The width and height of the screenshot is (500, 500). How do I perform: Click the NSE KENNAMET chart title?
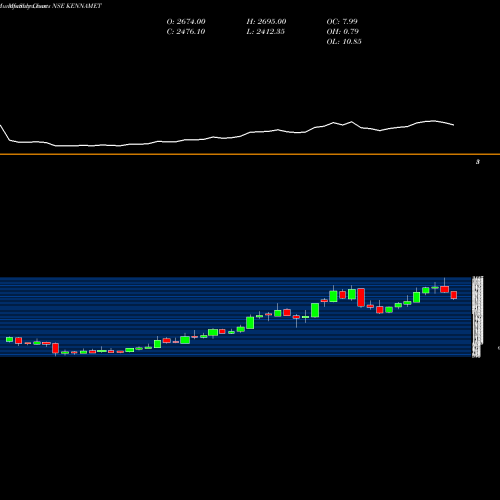77,6
